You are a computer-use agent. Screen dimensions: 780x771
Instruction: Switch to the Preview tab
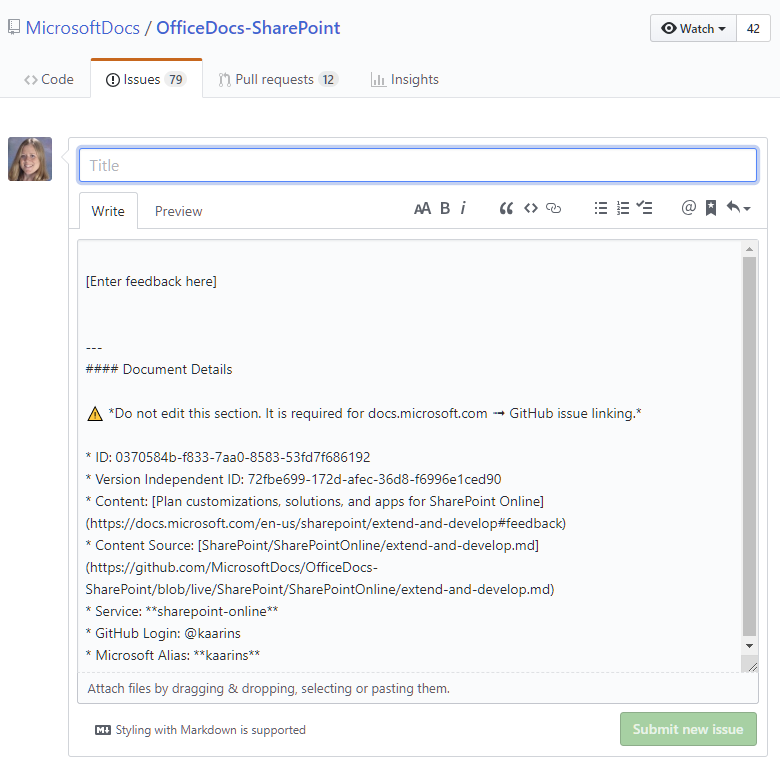(178, 211)
